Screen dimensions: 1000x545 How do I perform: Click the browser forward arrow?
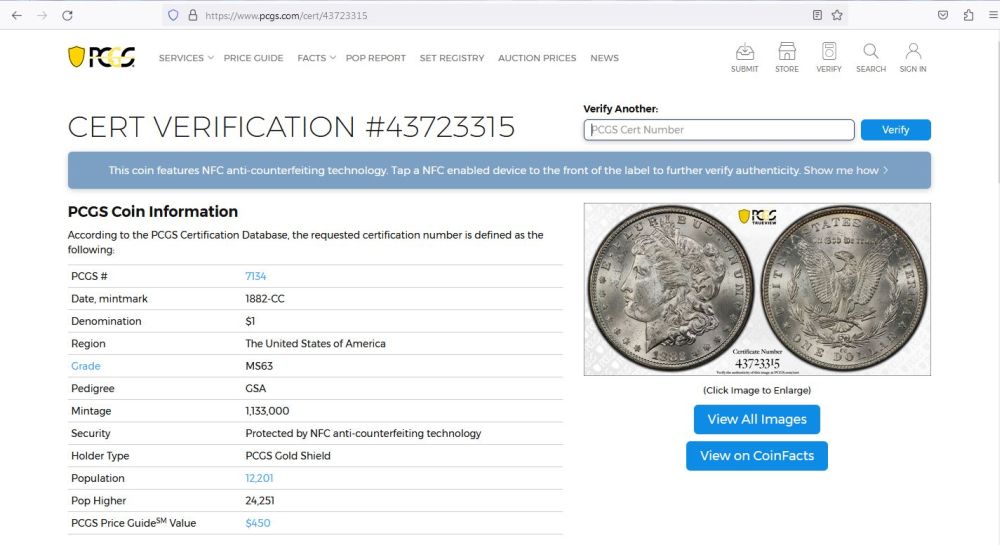click(x=42, y=15)
